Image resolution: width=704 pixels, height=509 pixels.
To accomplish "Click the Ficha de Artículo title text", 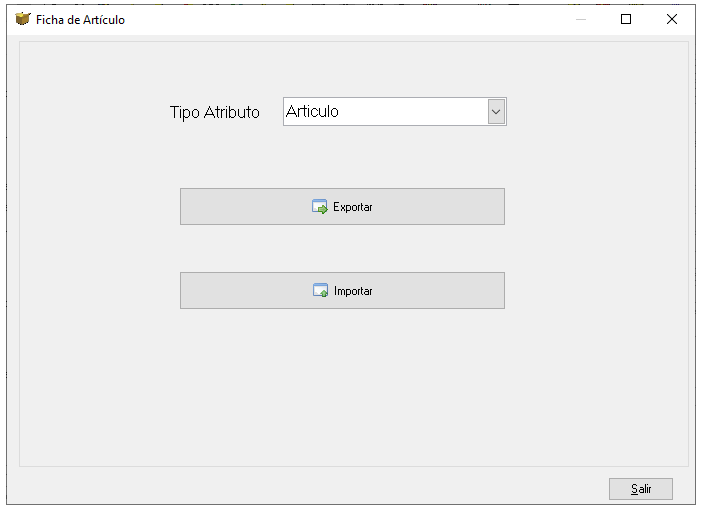I will point(80,20).
